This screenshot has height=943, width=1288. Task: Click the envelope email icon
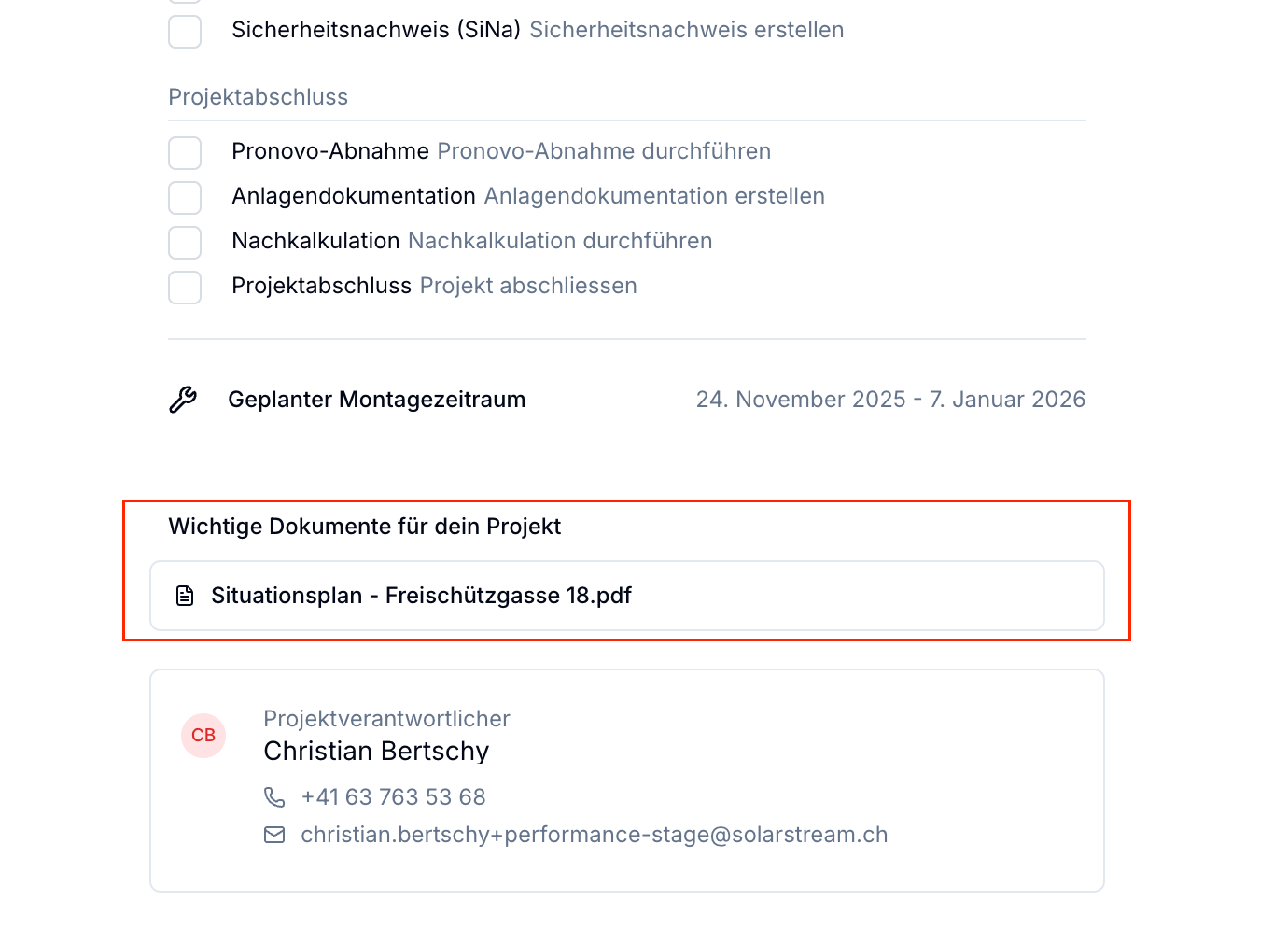(274, 835)
